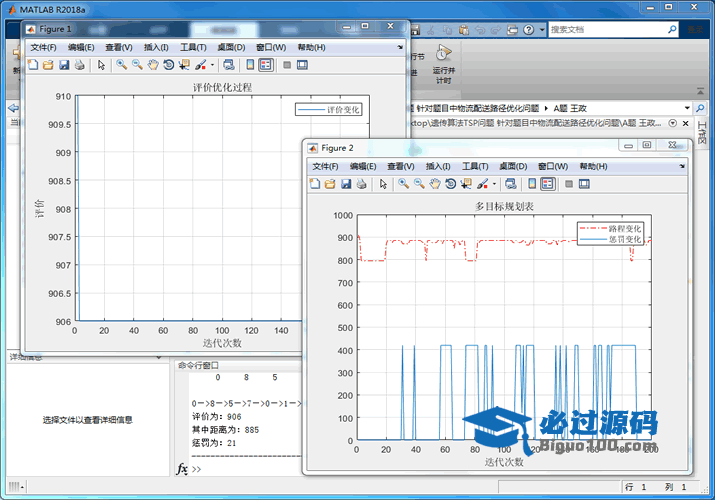Open current folder path dropdown arrow
Viewport: 715px width, 500px height.
687,108
